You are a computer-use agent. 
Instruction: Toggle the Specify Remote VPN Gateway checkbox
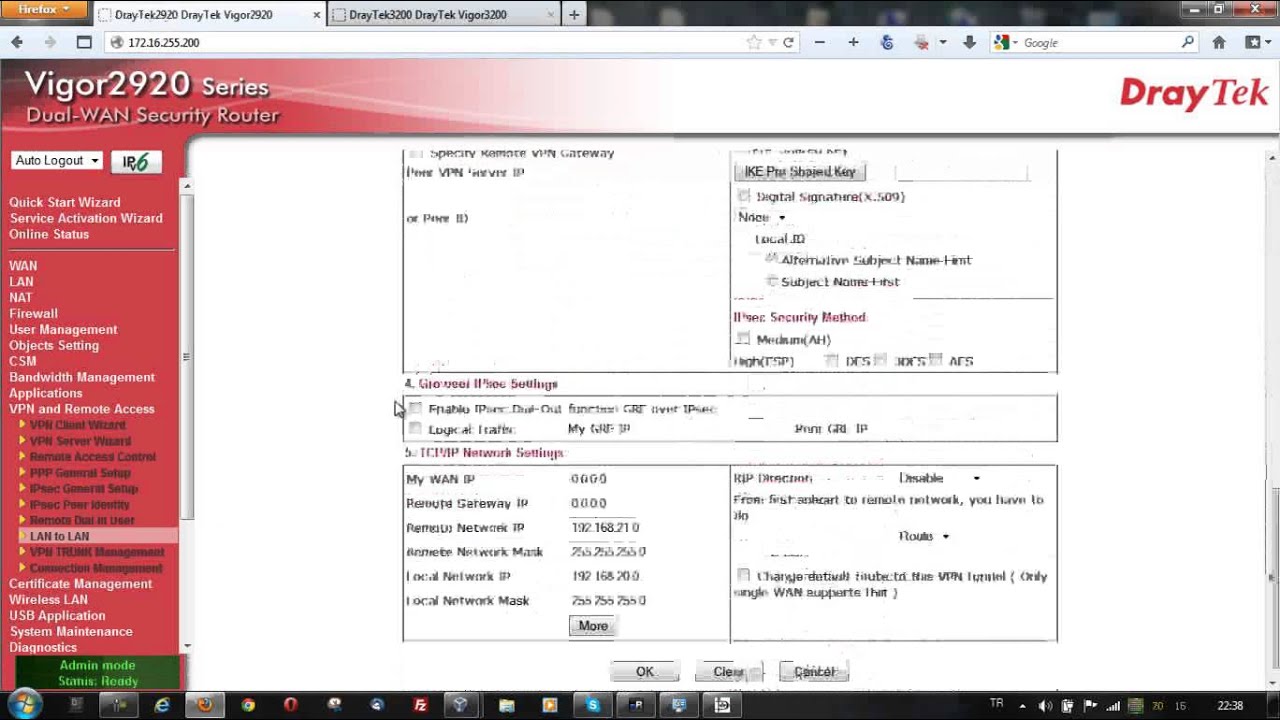click(x=415, y=154)
